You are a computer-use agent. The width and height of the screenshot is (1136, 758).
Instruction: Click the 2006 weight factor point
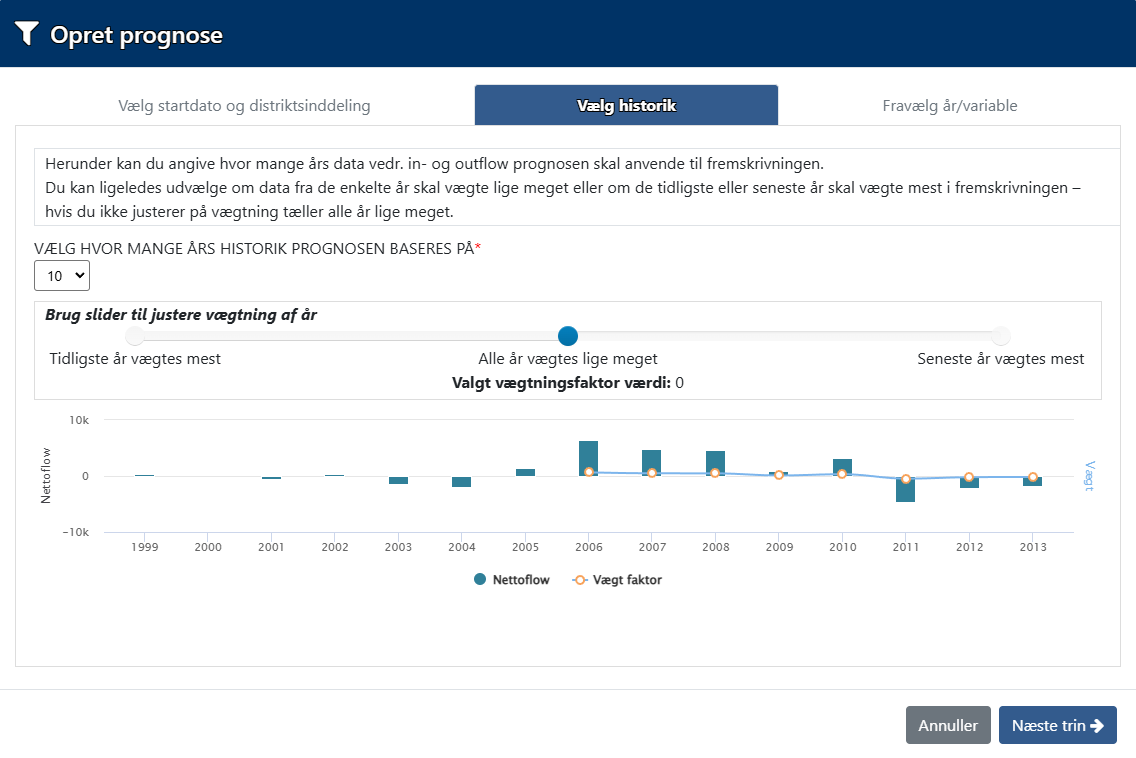click(589, 472)
